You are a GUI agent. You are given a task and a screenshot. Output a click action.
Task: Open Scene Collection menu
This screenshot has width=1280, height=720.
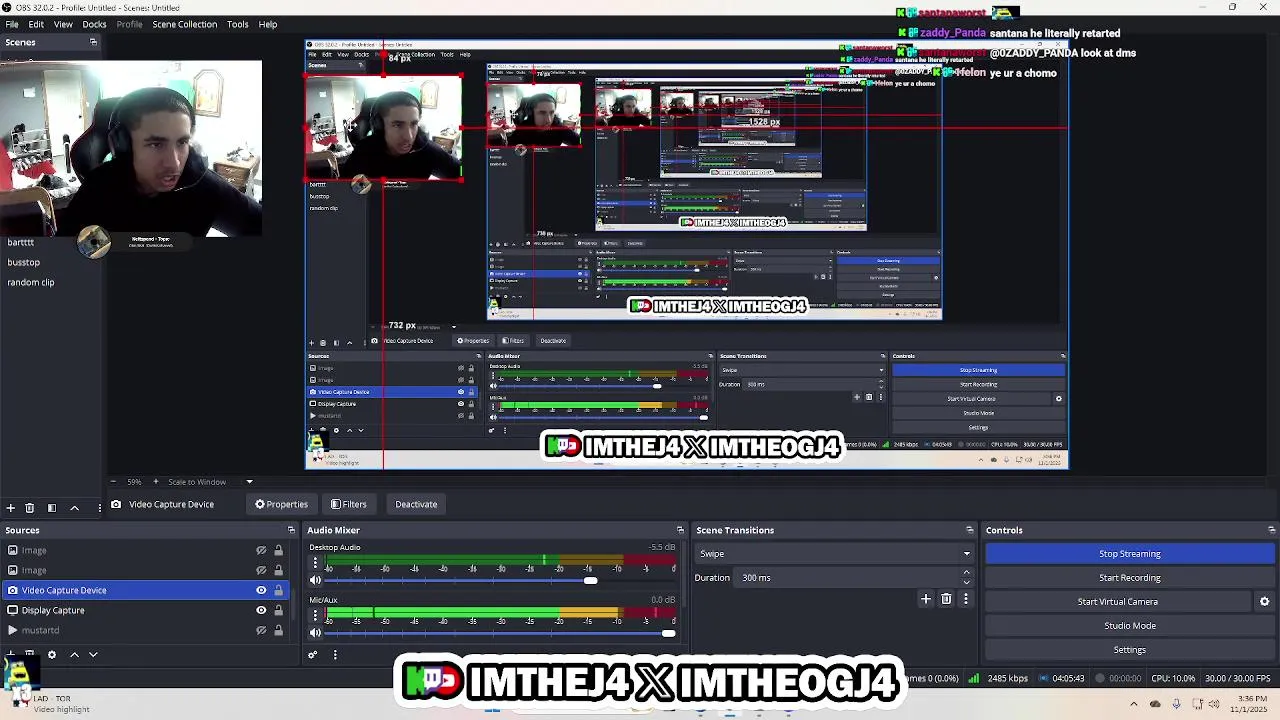[x=184, y=24]
